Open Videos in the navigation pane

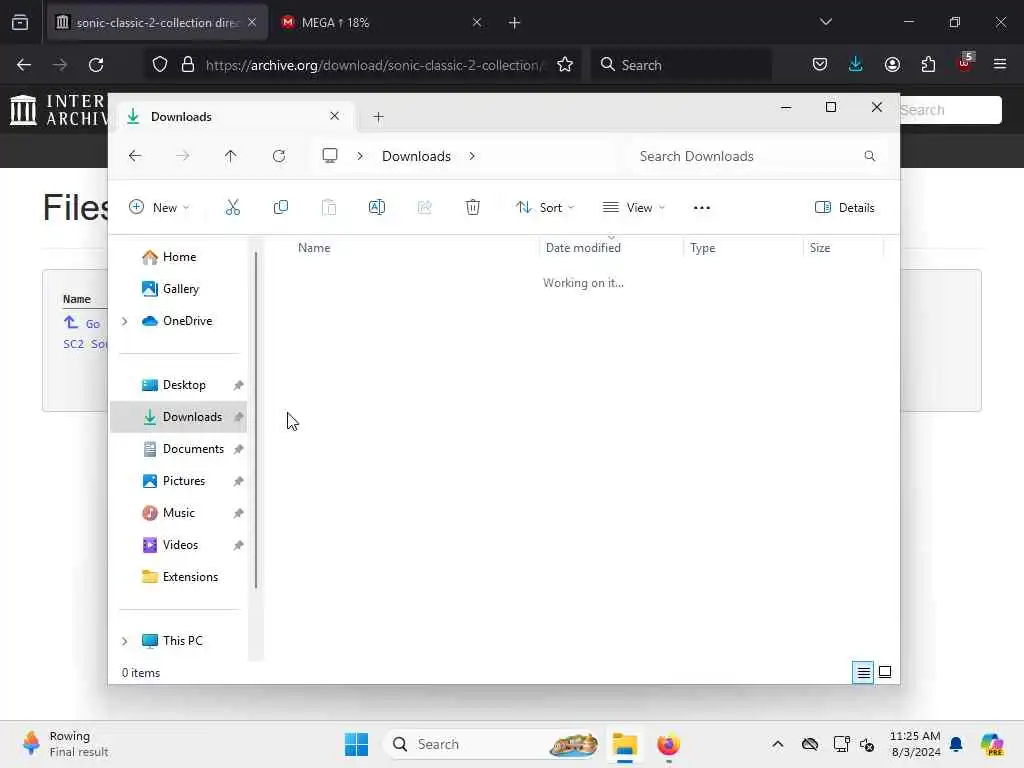click(178, 545)
